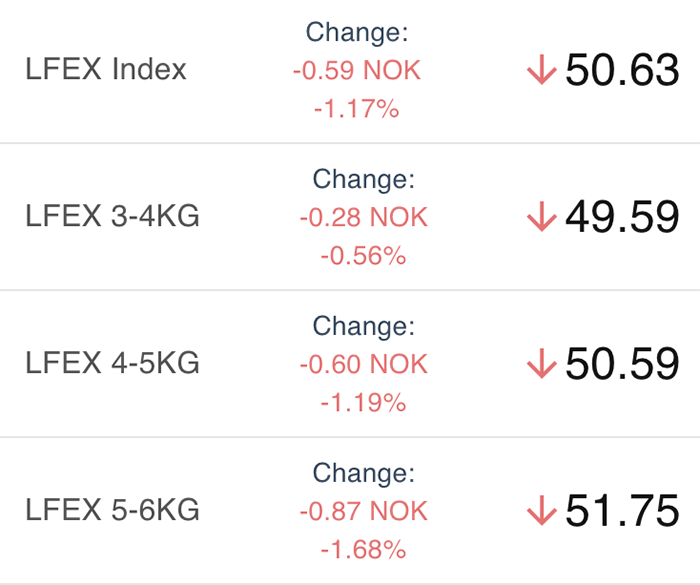
Task: Click the 51.75 price value
Action: coord(622,510)
